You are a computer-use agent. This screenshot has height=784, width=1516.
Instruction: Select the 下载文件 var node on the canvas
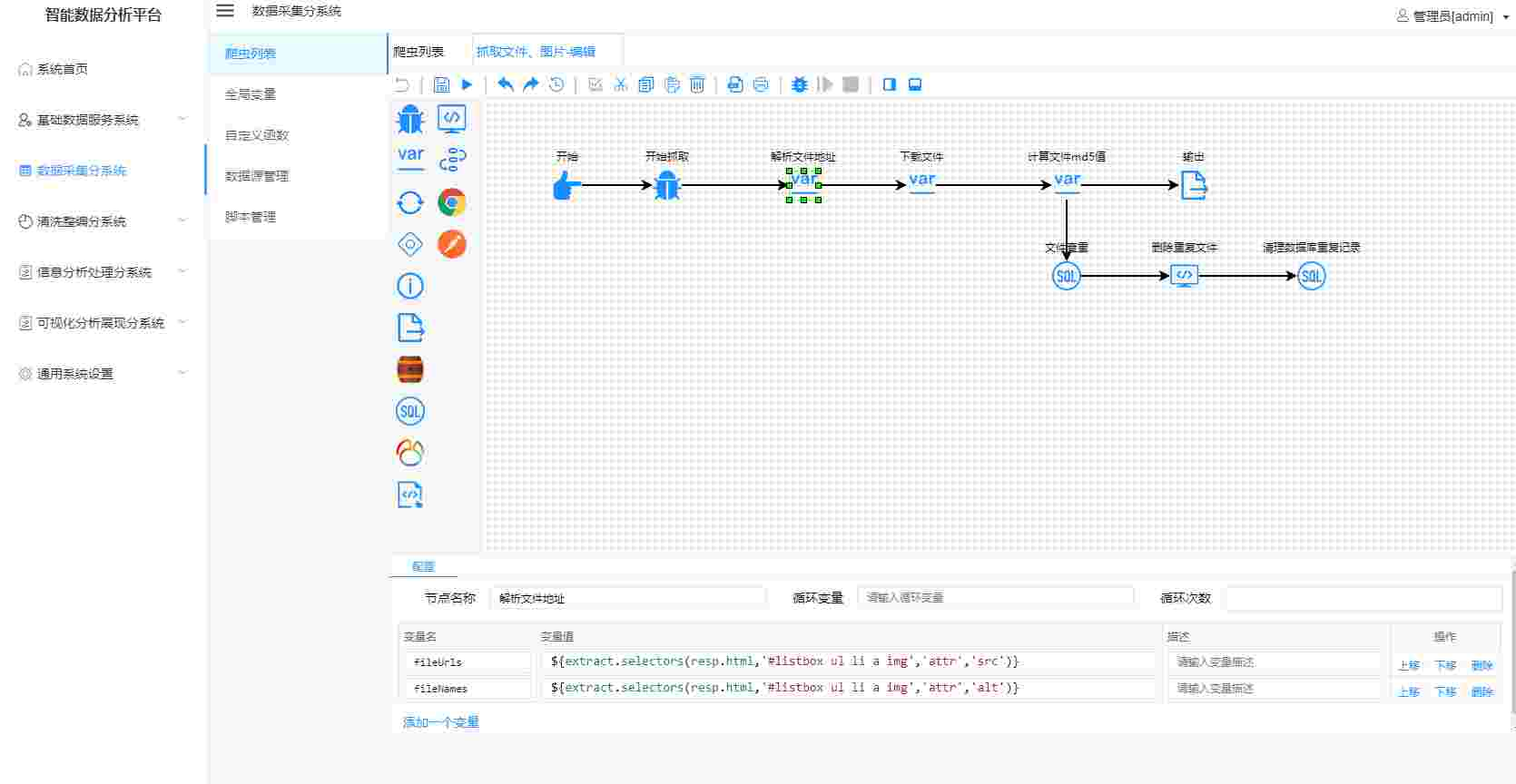(x=921, y=181)
